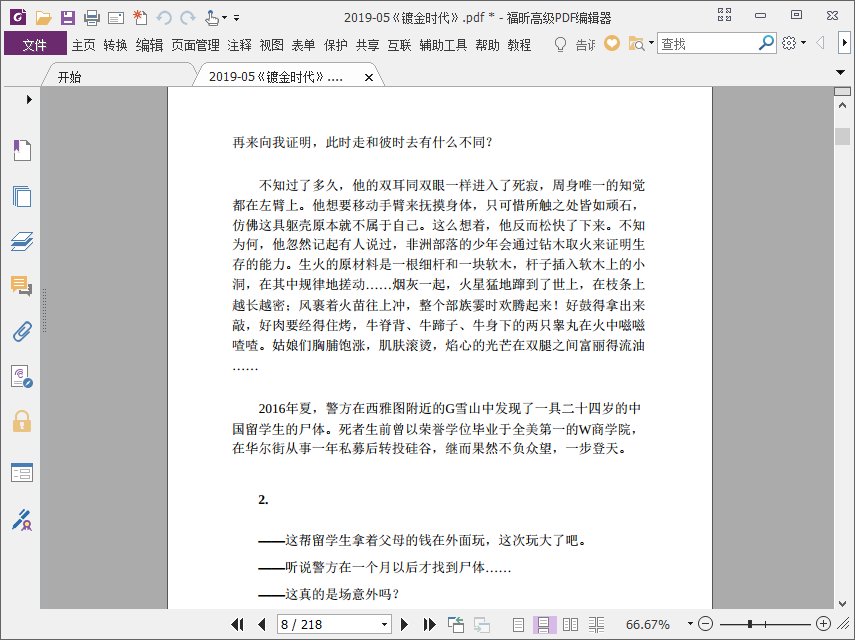
Task: Open the security lock panel
Action: [x=22, y=421]
